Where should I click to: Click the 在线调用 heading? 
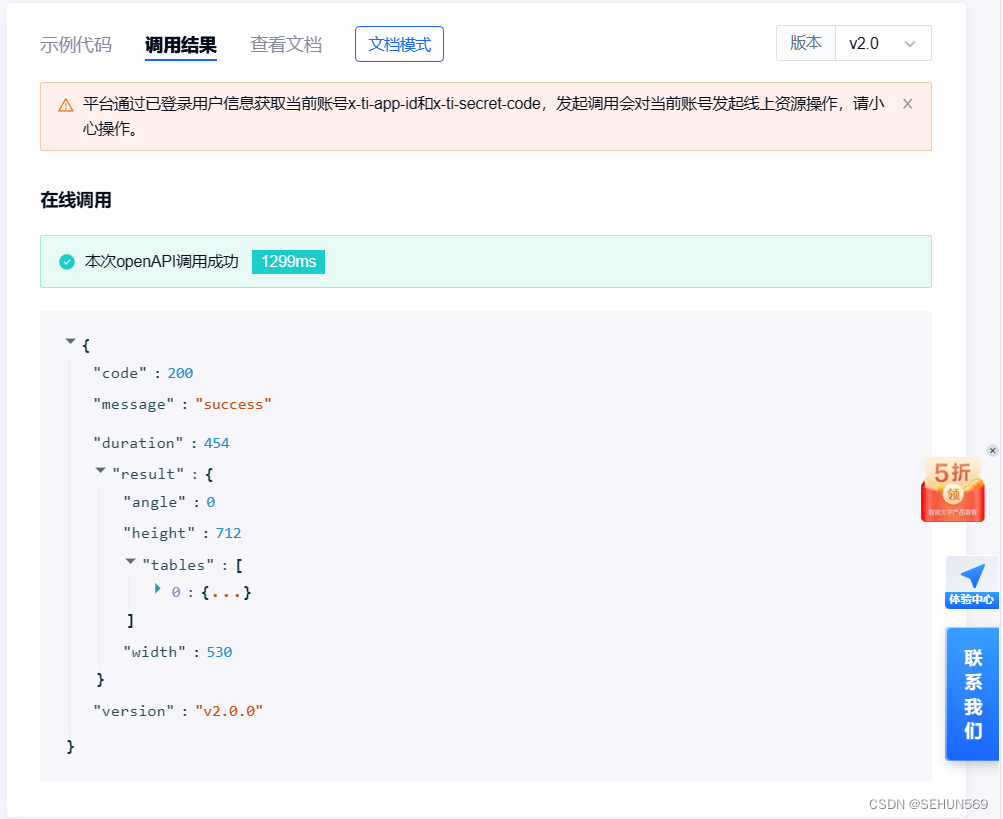click(x=76, y=200)
